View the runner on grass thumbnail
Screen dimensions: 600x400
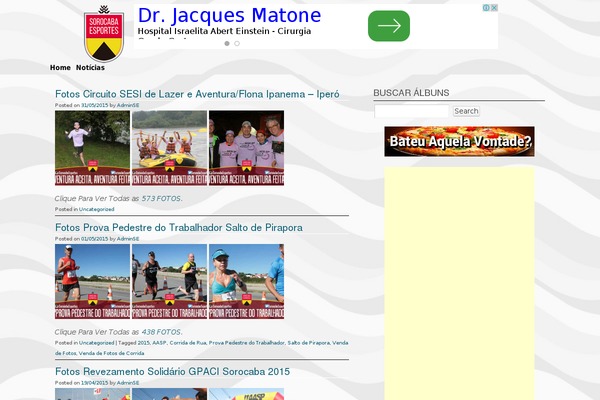coord(93,148)
